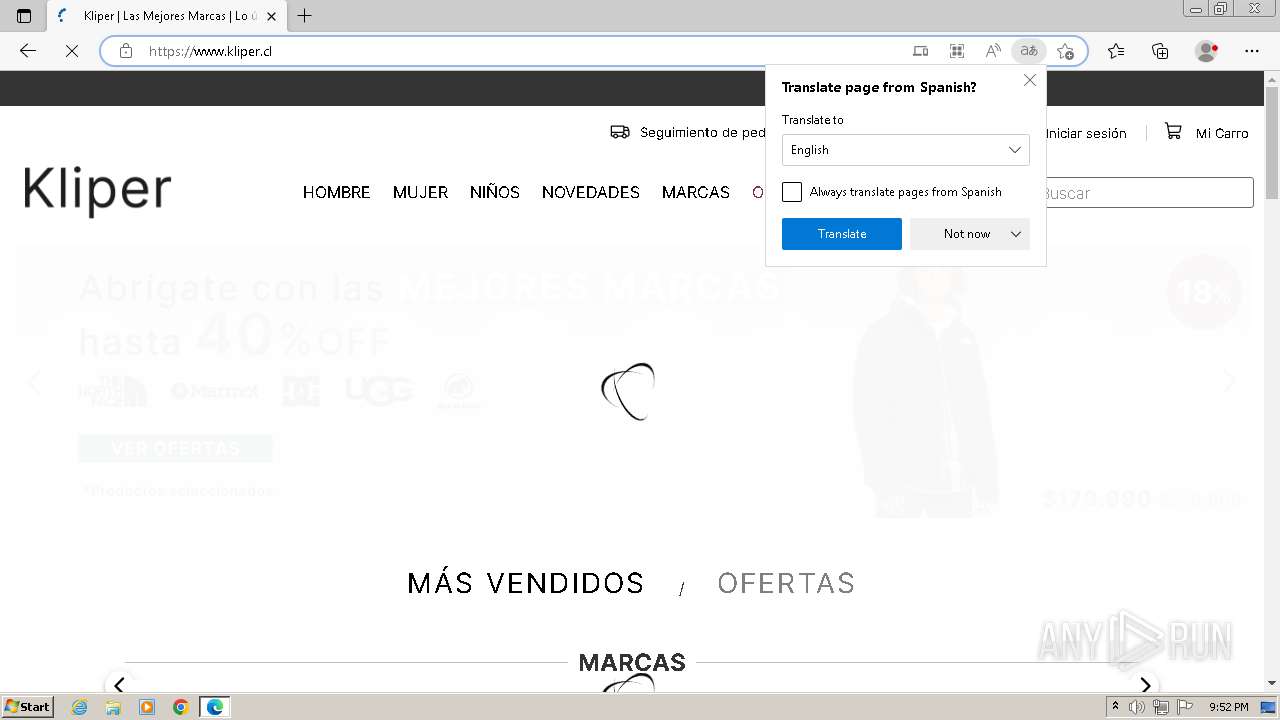Select the MÁS VENDIDOS tab
The image size is (1280, 720).
click(526, 583)
